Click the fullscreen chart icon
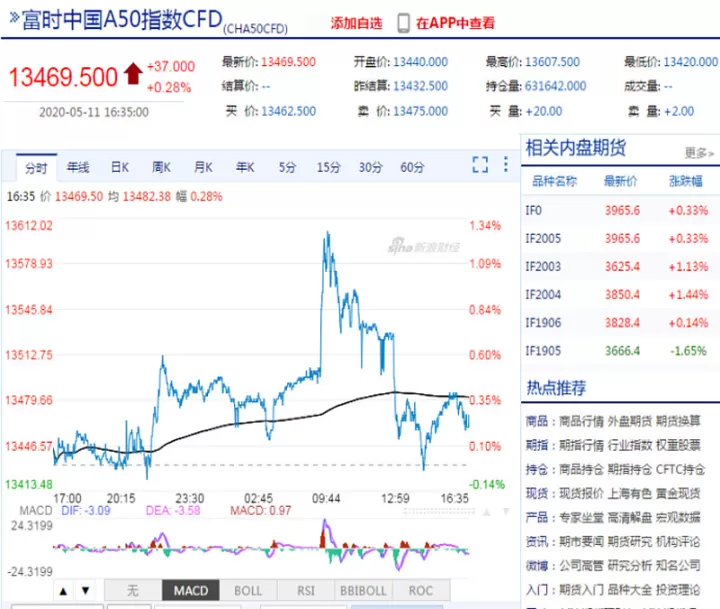Viewport: 720px width, 609px height. [480, 164]
